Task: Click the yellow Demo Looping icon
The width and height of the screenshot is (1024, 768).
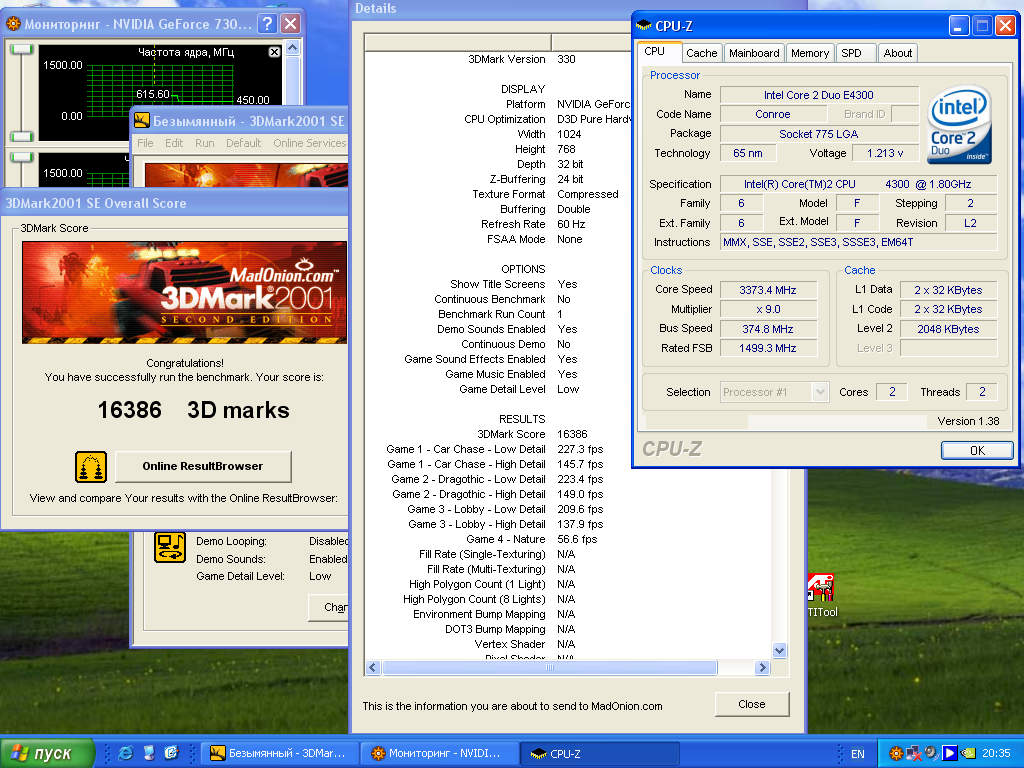Action: click(170, 547)
